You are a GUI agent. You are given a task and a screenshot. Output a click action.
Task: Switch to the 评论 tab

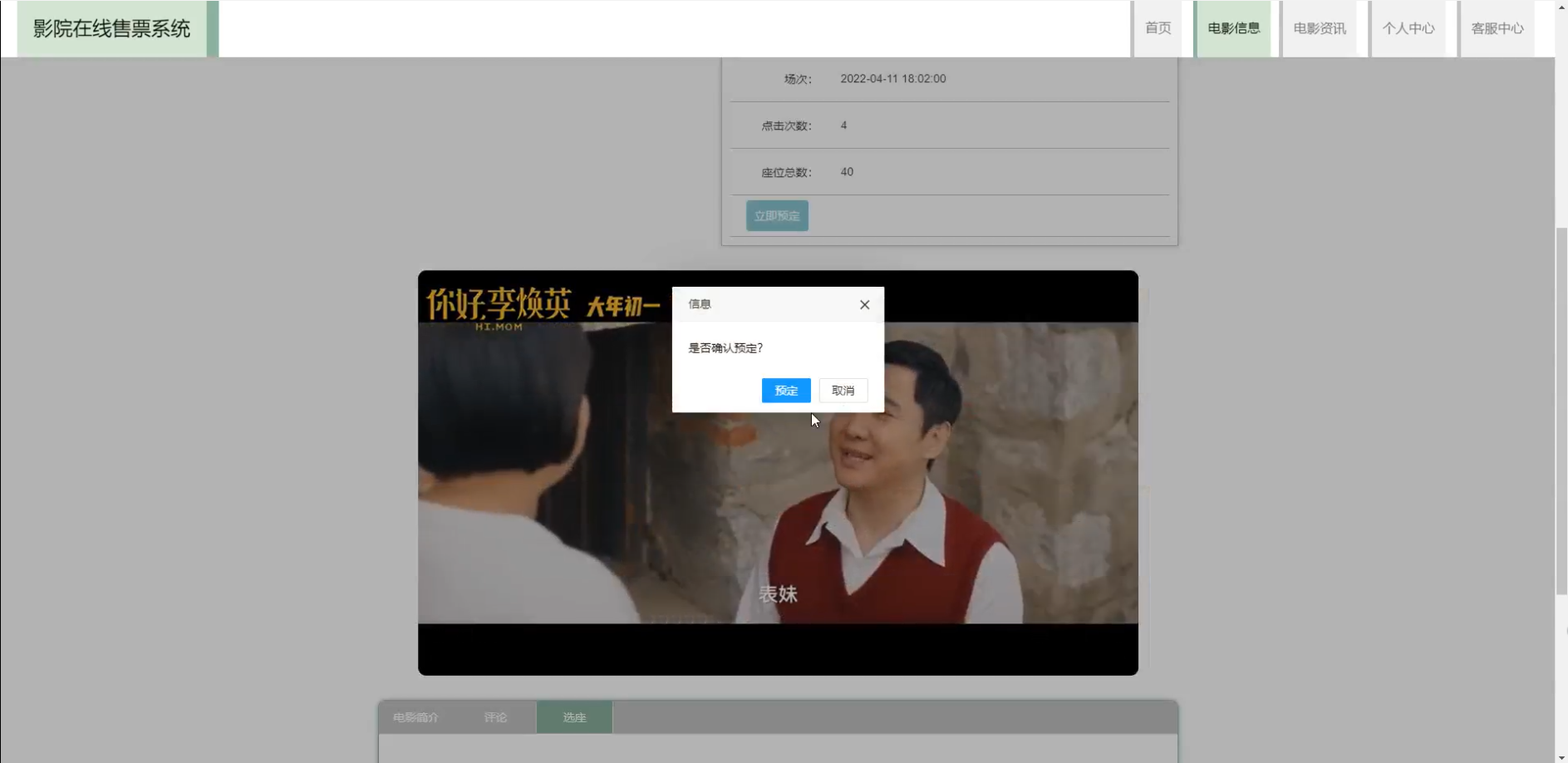click(x=495, y=717)
